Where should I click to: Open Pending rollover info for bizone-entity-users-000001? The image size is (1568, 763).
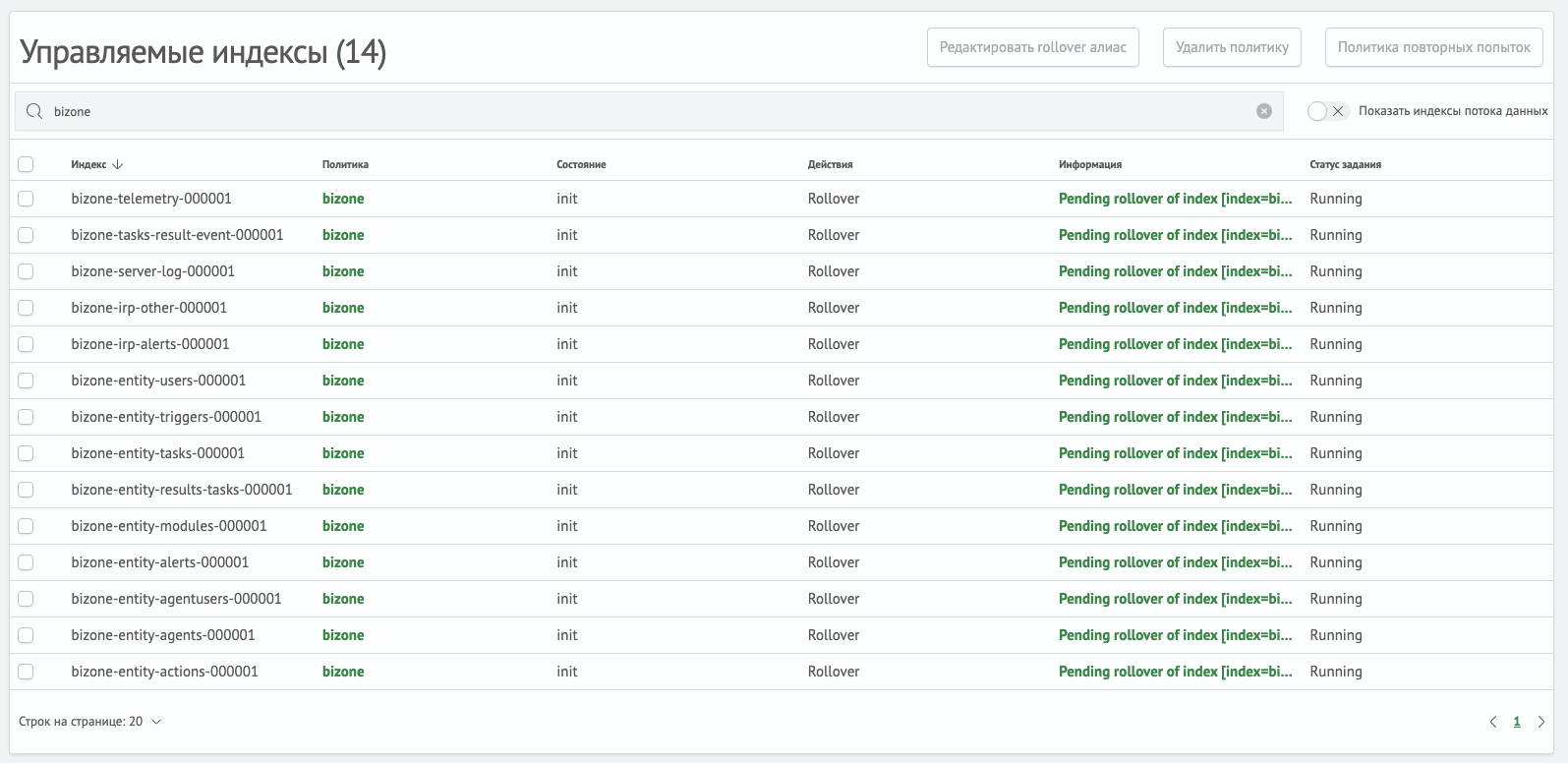pyautogui.click(x=1176, y=381)
